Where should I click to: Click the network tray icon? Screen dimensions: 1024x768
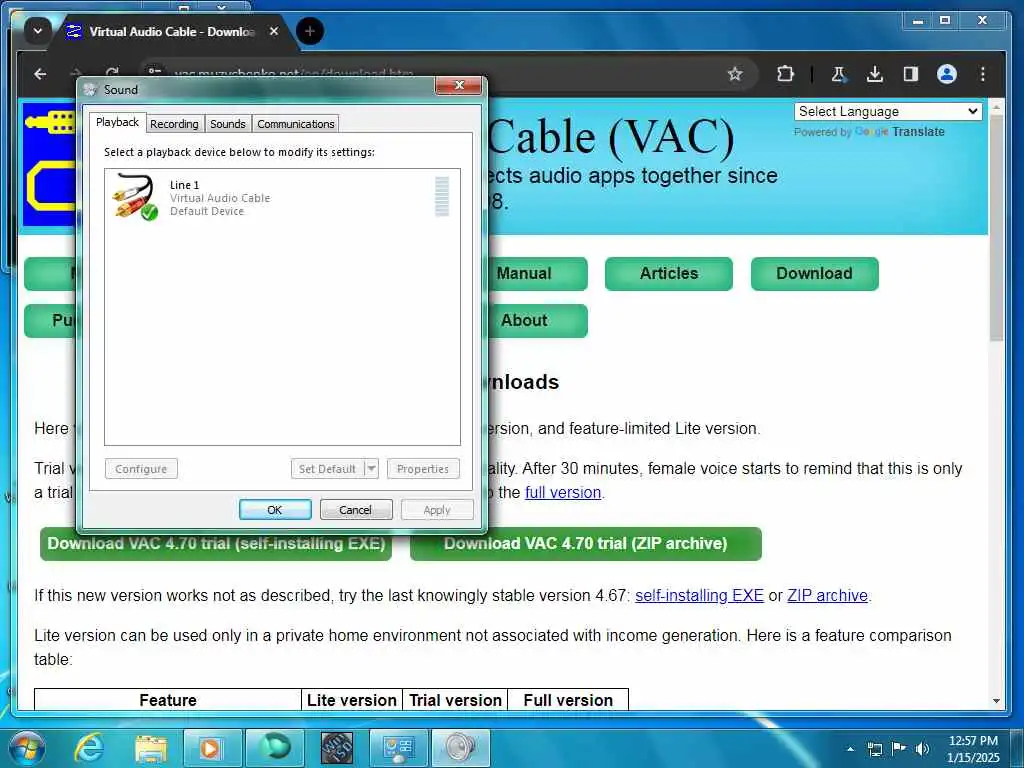tap(874, 749)
